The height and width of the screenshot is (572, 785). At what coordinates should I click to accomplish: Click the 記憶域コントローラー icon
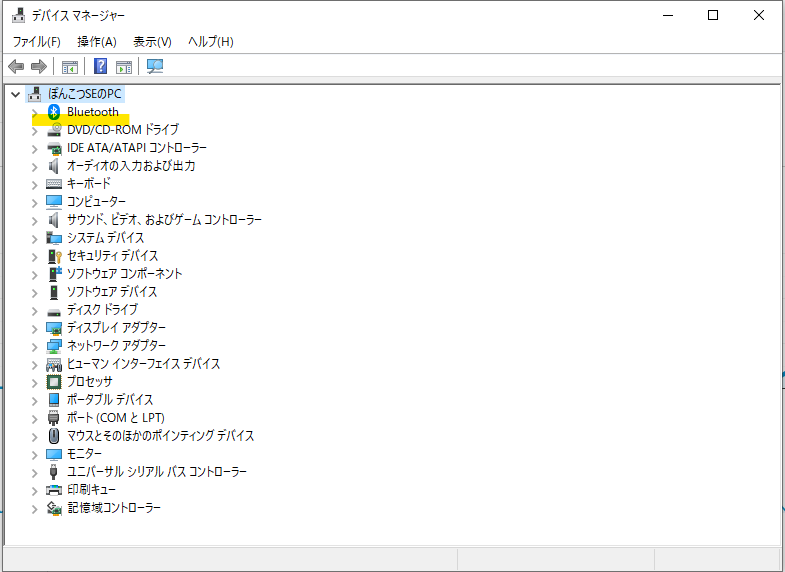[54, 508]
